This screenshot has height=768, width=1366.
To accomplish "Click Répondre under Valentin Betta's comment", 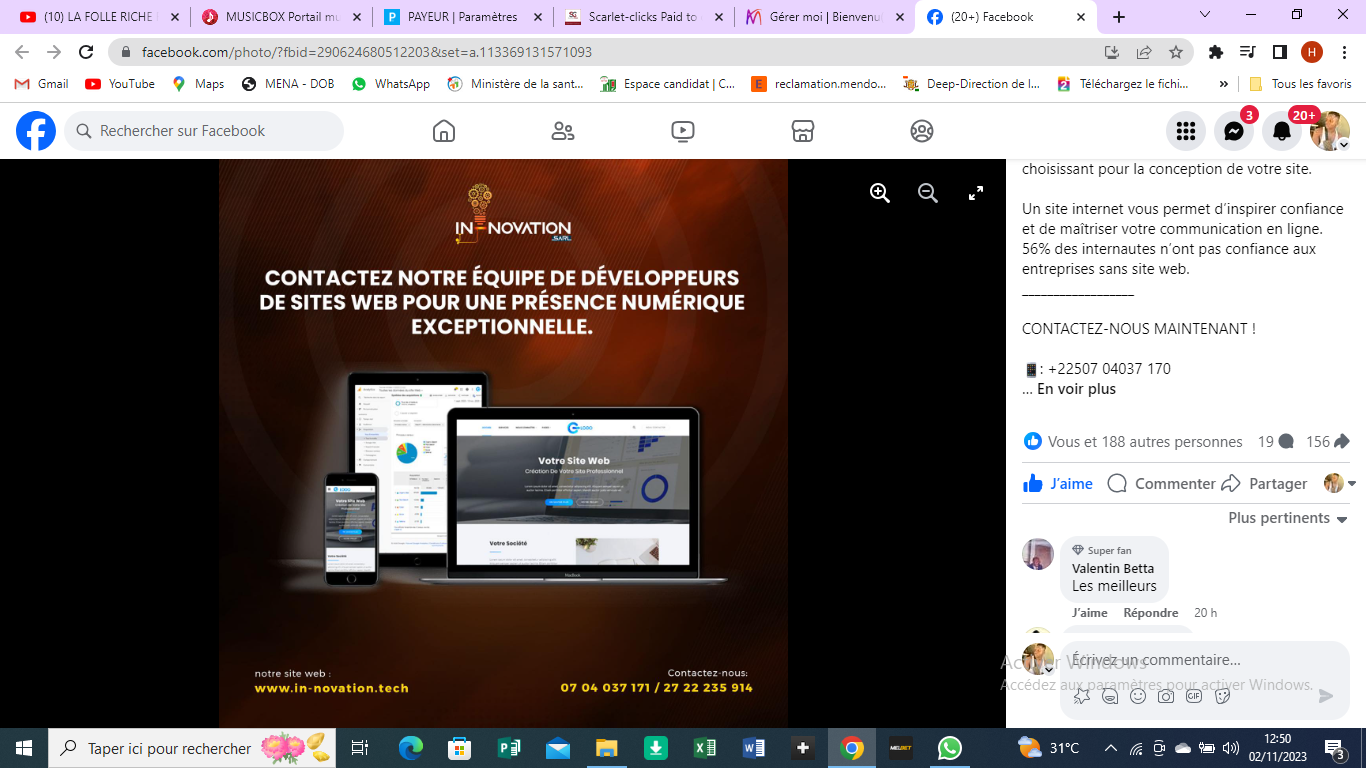I will pyautogui.click(x=1150, y=613).
